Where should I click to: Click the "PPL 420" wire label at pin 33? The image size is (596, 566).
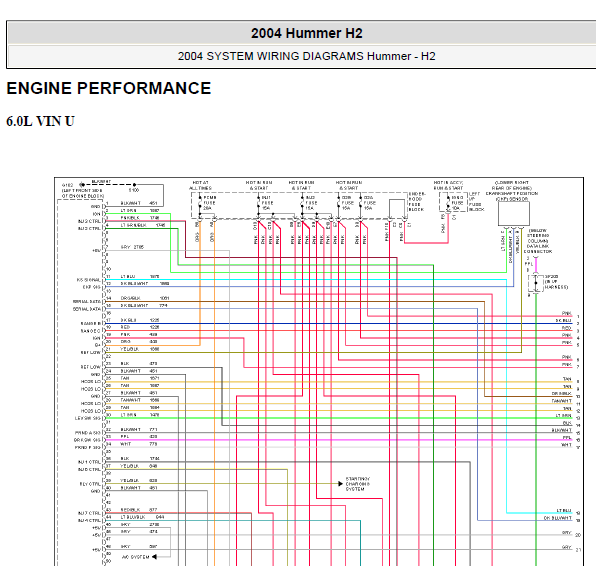pos(139,437)
